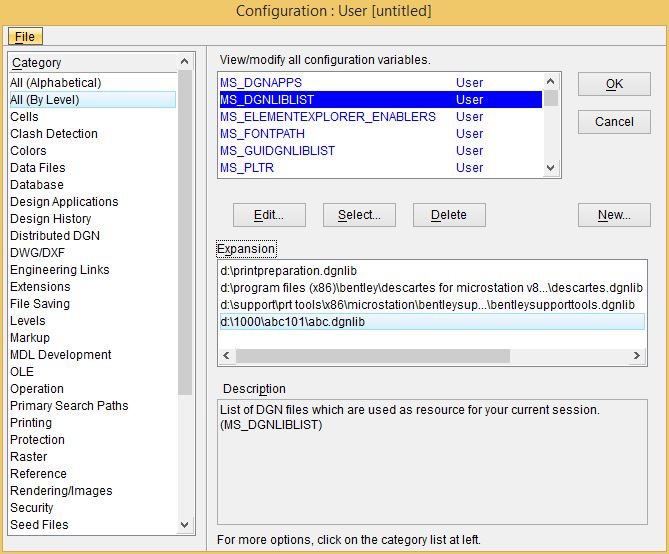Select MS_PLTR variable row

coord(381,168)
